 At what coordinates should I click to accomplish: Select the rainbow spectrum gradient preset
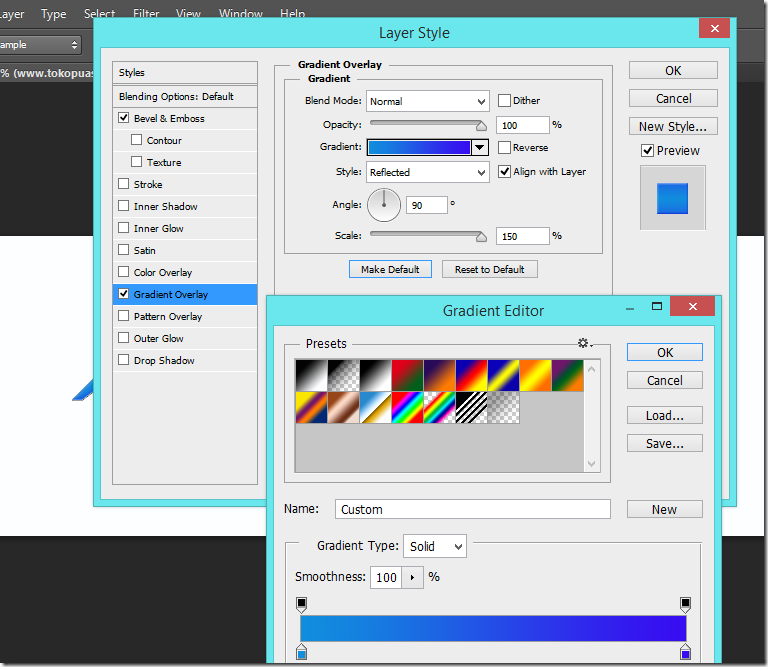407,407
